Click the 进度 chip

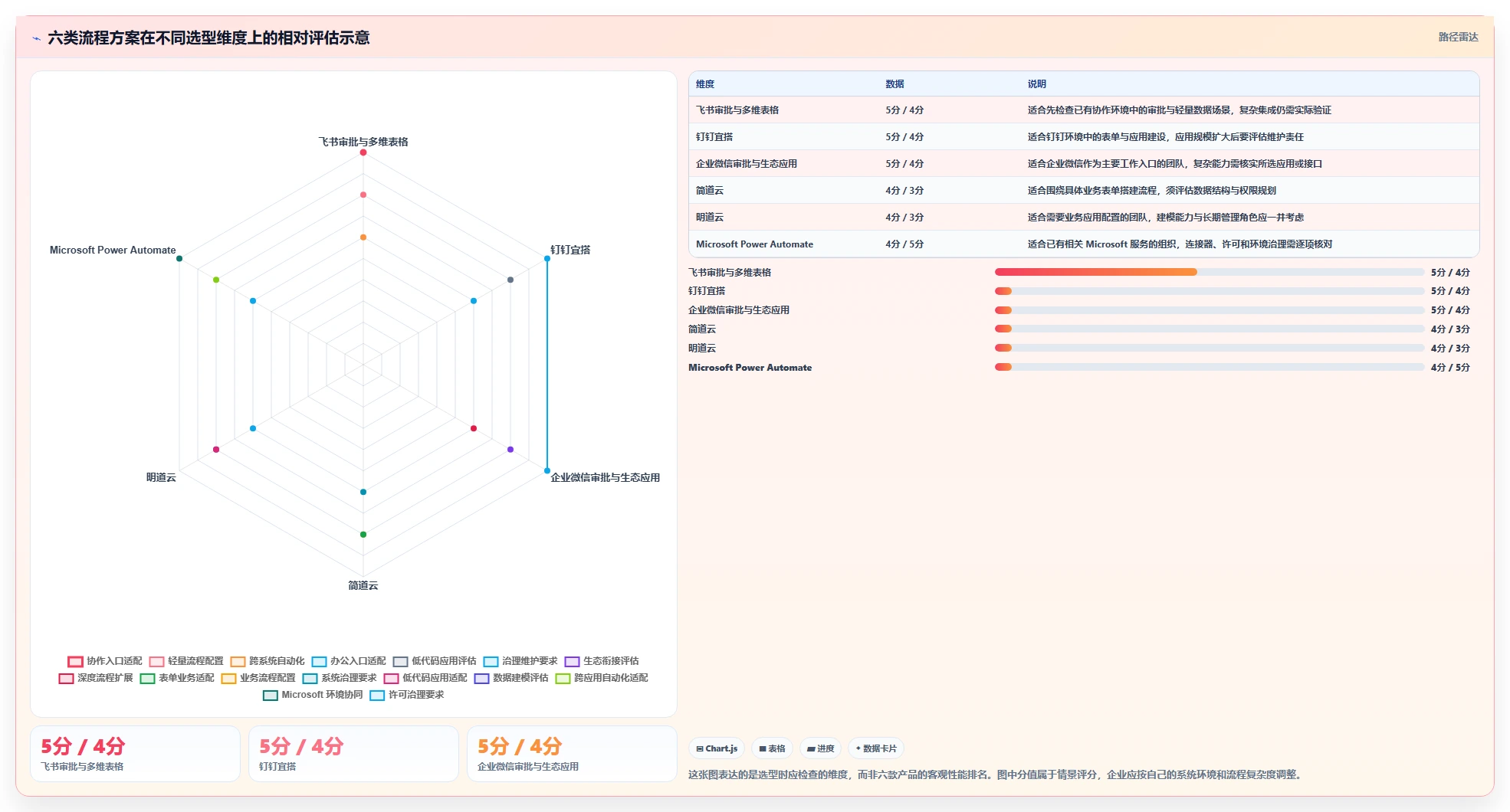[820, 748]
